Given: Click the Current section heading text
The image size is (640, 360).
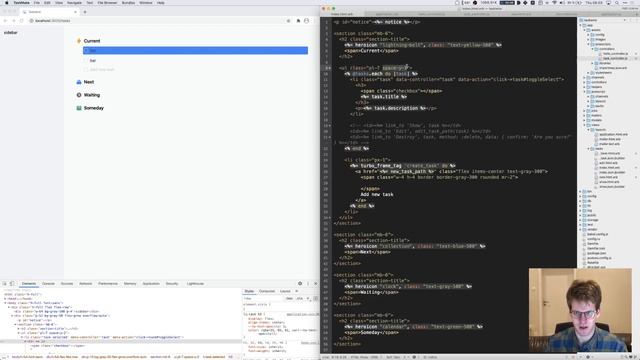Looking at the screenshot, I should [x=92, y=41].
